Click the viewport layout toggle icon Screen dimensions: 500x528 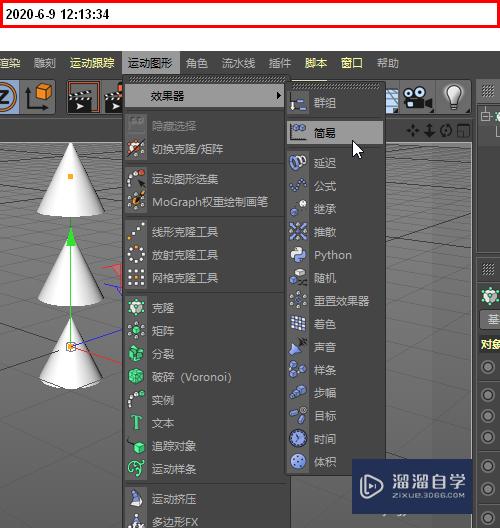[x=463, y=130]
